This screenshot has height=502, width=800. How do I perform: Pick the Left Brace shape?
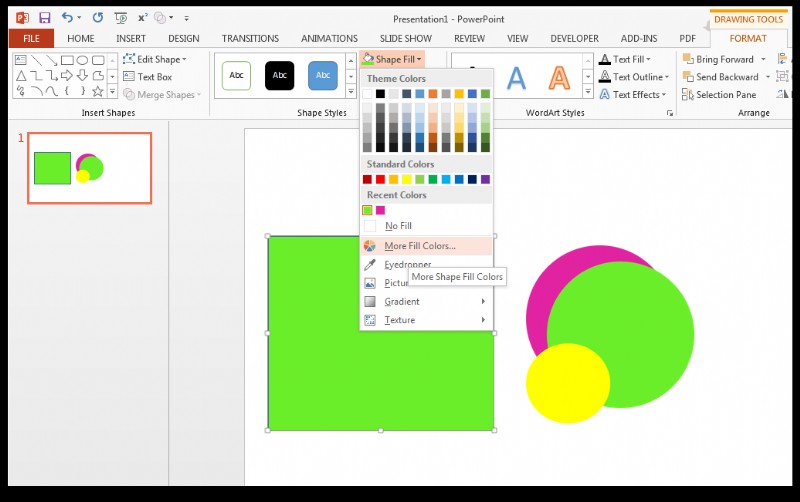[67, 91]
